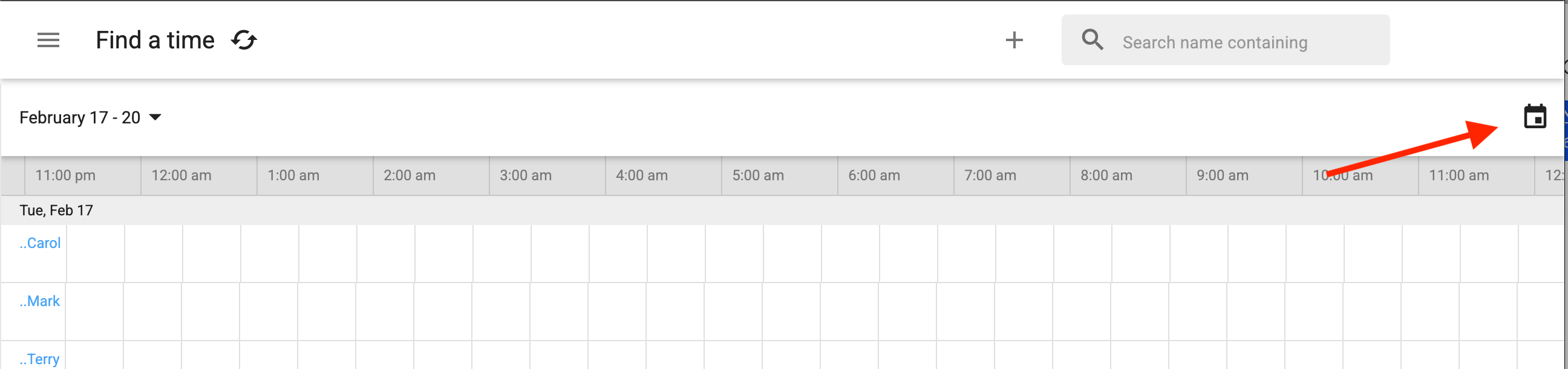Select the 9:00 am time column header
This screenshot has height=369, width=1568.
click(1222, 175)
